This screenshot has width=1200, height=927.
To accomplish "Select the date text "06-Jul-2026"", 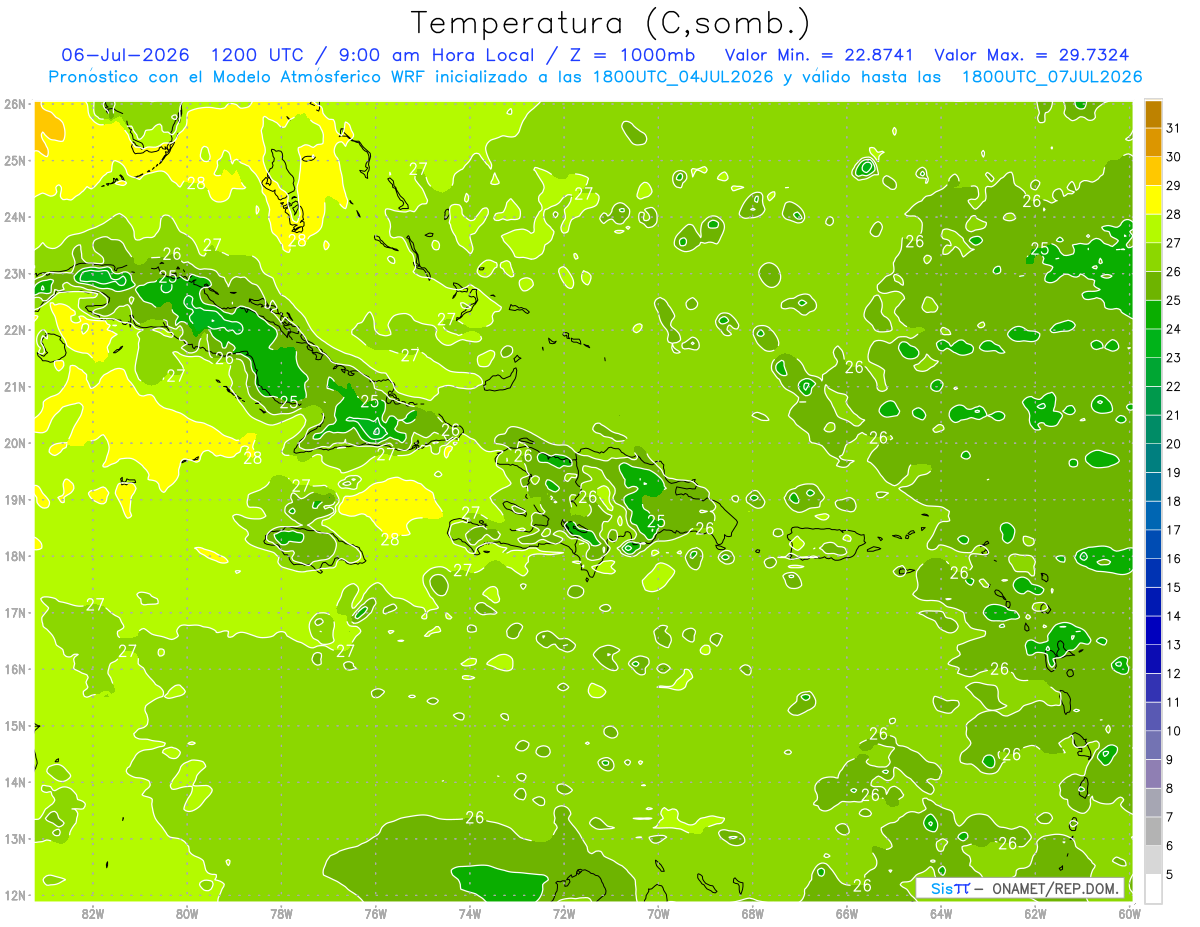I will [125, 55].
